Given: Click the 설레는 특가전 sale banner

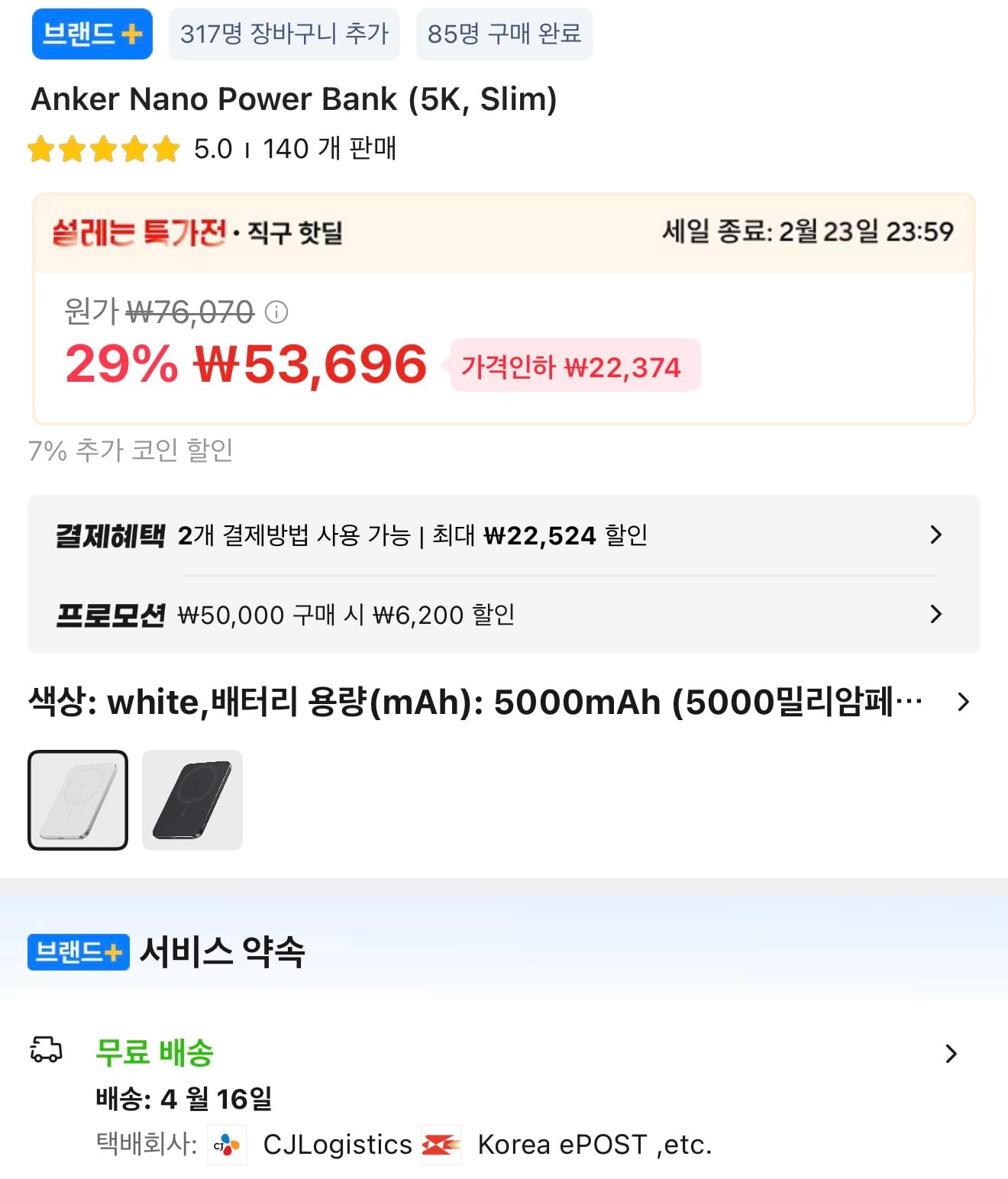Looking at the screenshot, I should (197, 232).
